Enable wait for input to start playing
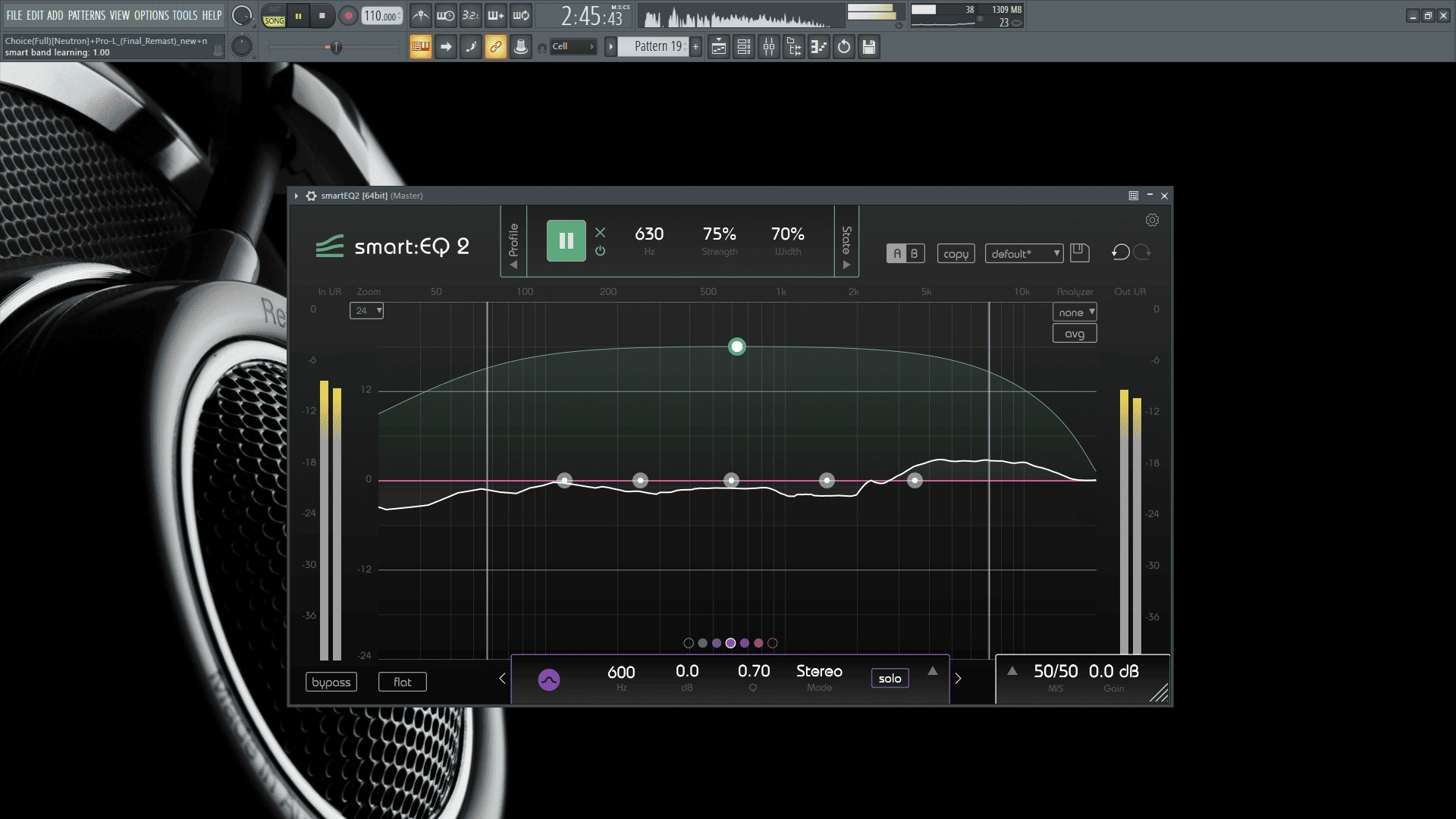 point(446,15)
